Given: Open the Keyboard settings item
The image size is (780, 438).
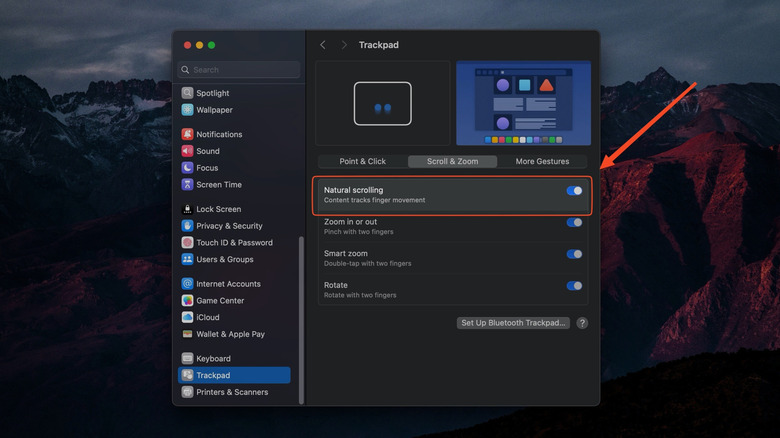Looking at the screenshot, I should pyautogui.click(x=213, y=359).
